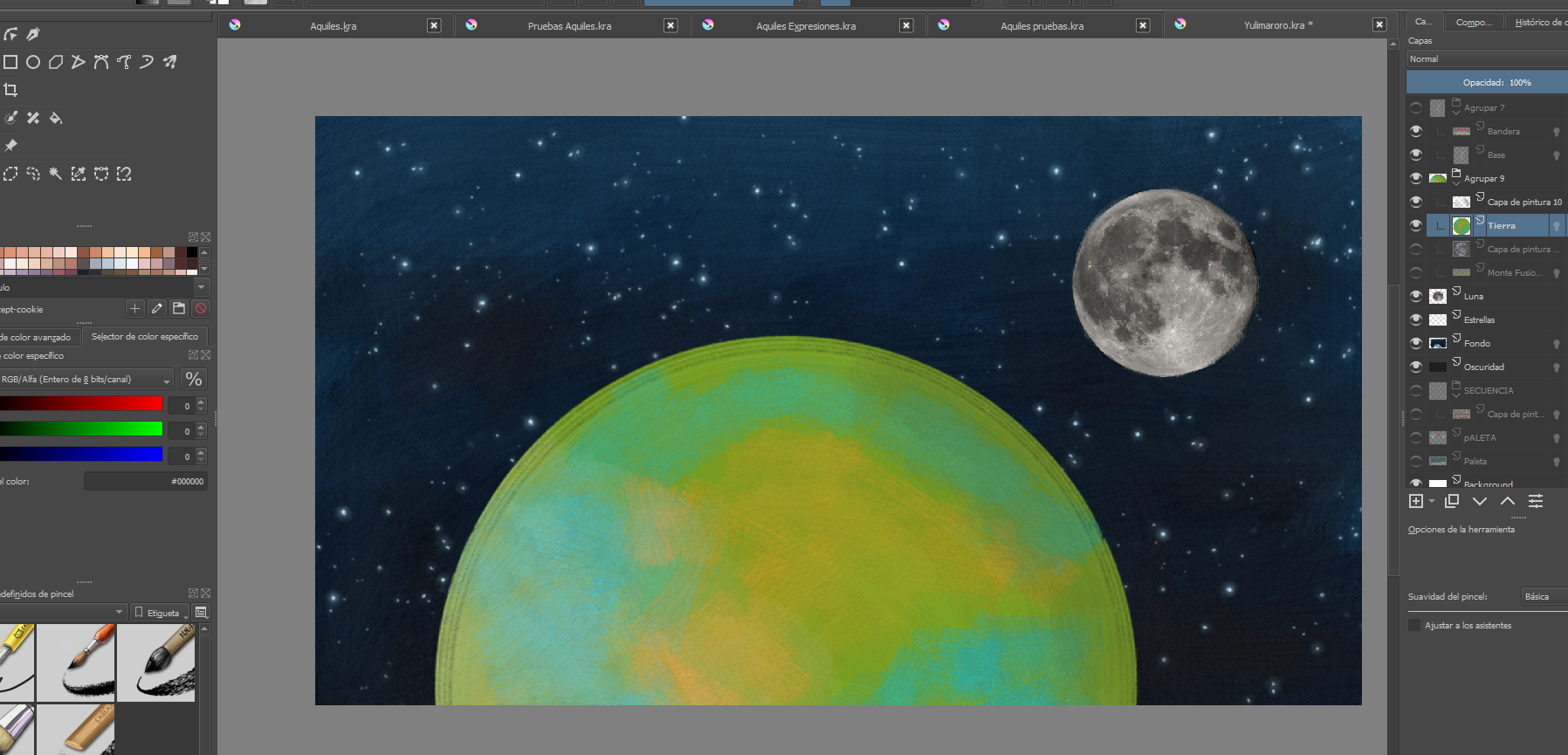
Task: Adjust the layer Opacidad slider
Action: tap(1487, 82)
